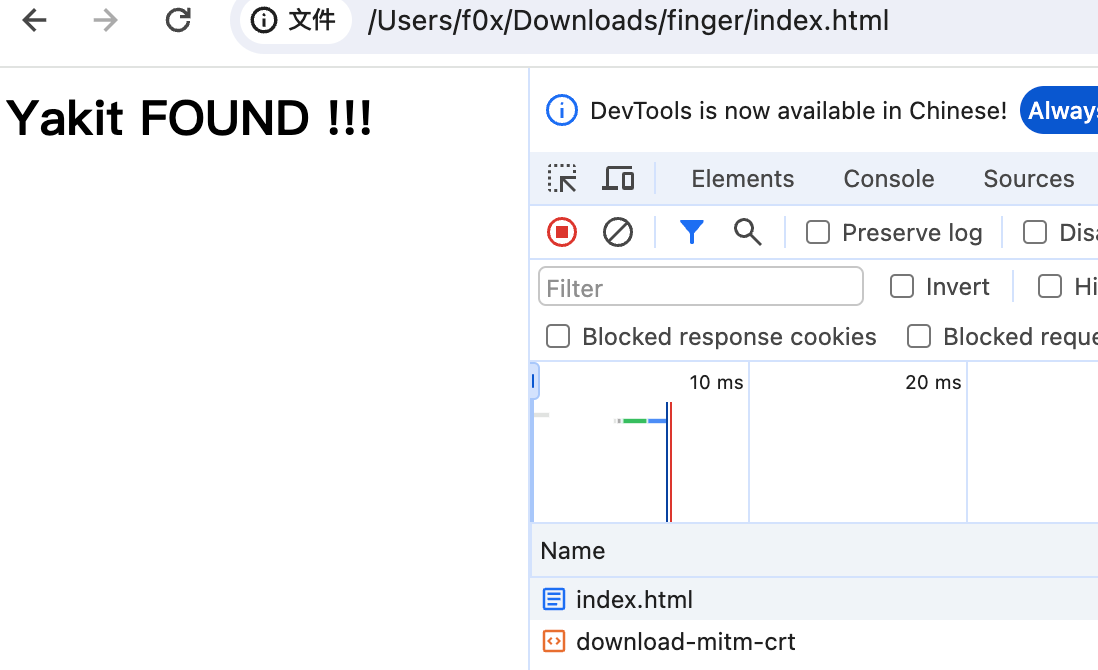Toggle the network filter funnel icon
The width and height of the screenshot is (1098, 670).
tap(691, 233)
